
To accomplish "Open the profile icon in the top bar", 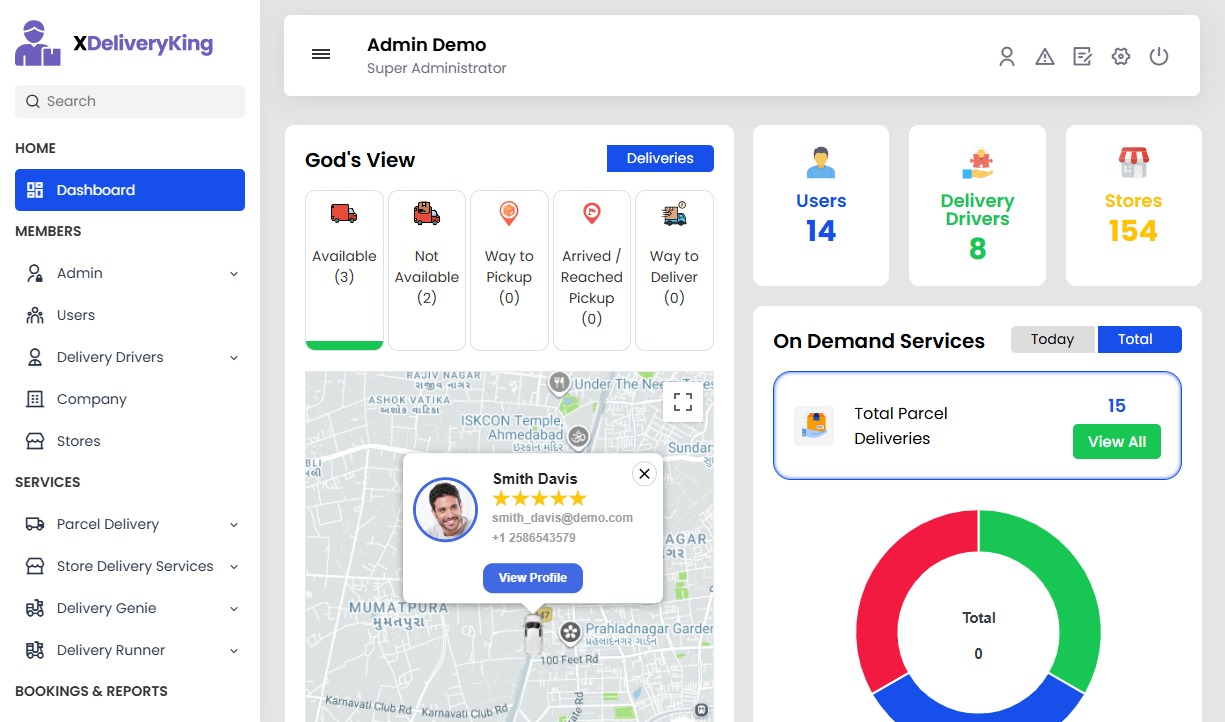I will (x=1006, y=57).
